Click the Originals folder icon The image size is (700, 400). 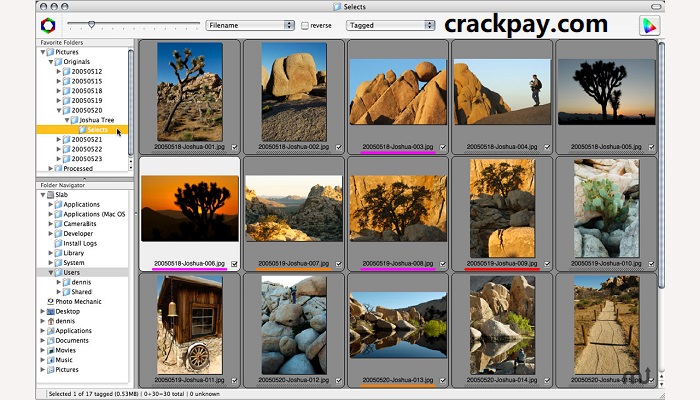[x=58, y=62]
